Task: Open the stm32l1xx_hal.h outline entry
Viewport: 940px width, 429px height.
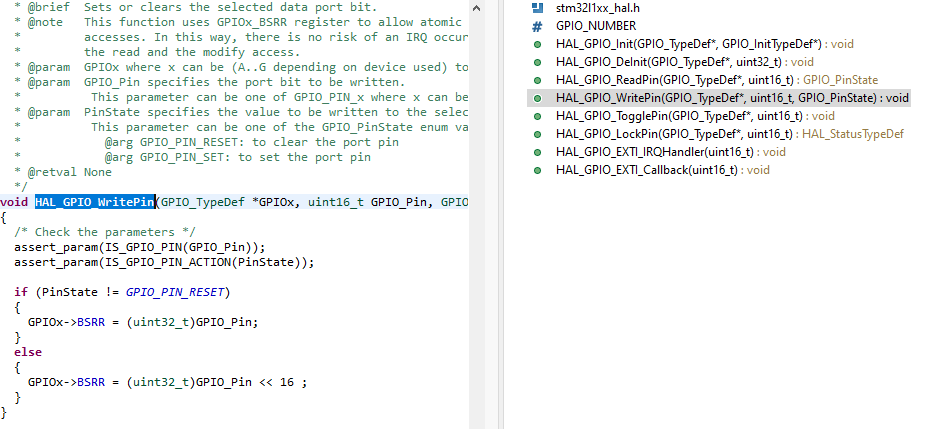Action: (596, 8)
